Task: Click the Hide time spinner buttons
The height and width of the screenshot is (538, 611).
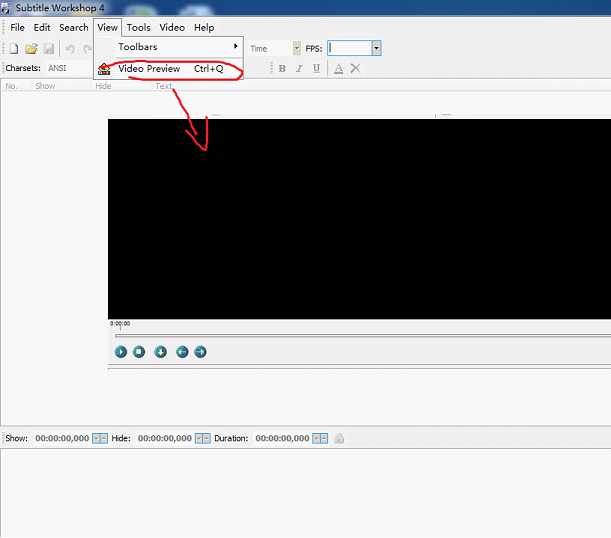Action: (x=203, y=439)
